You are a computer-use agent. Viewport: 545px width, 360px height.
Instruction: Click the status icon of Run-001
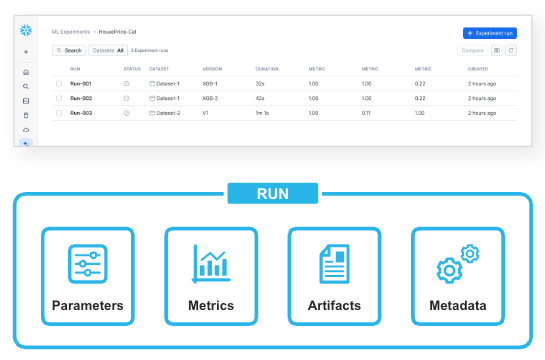[127, 83]
